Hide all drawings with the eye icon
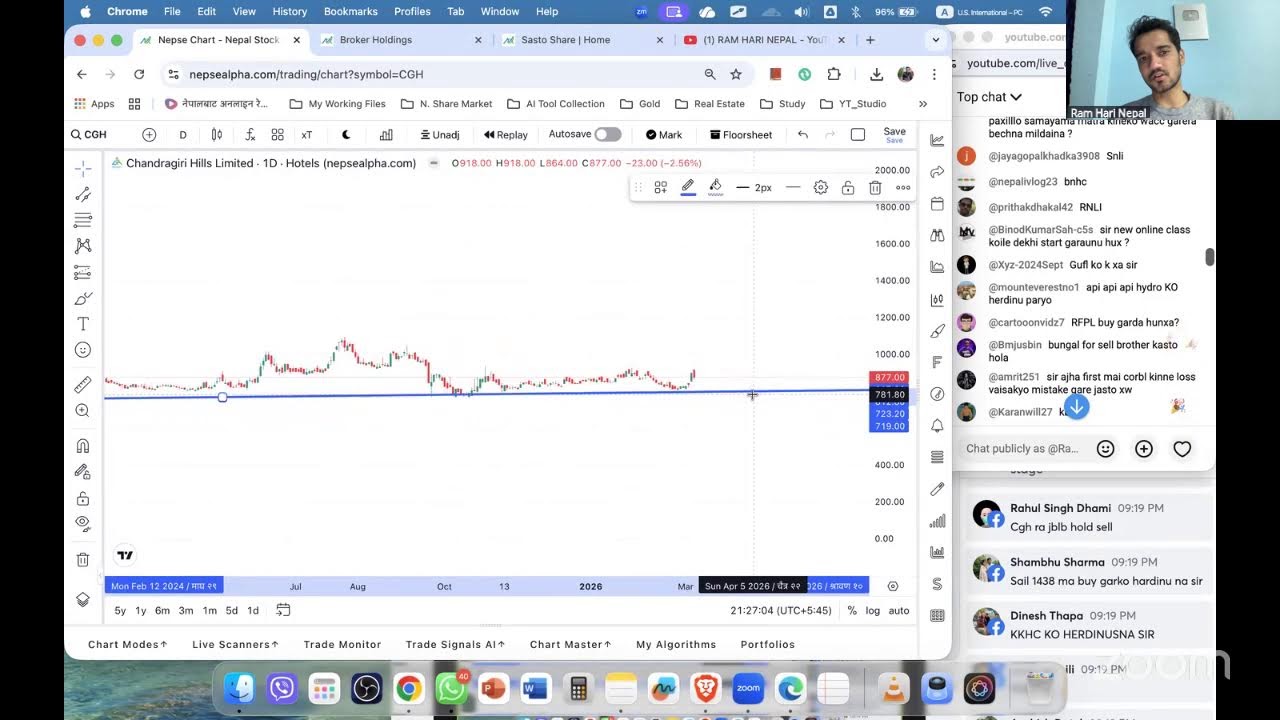 pos(83,523)
